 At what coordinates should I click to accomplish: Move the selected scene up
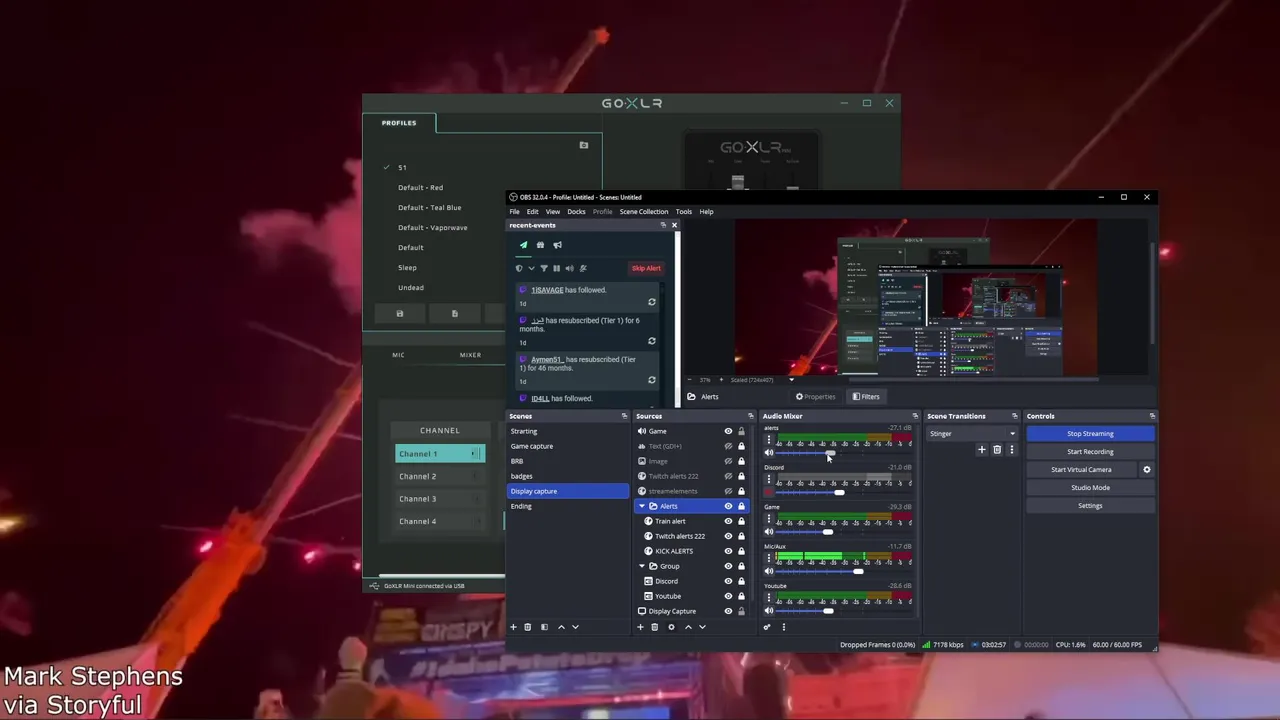pyautogui.click(x=561, y=627)
